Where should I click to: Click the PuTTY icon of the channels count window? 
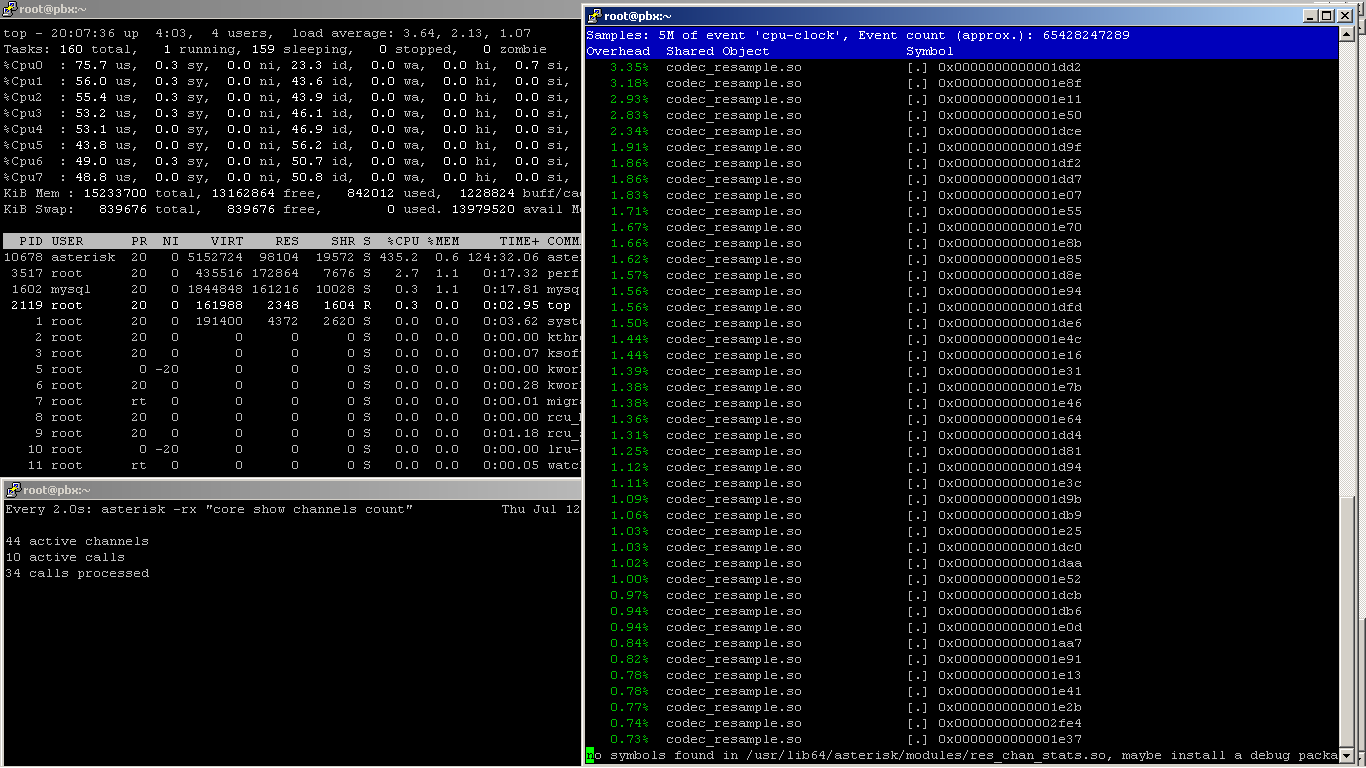pos(10,490)
